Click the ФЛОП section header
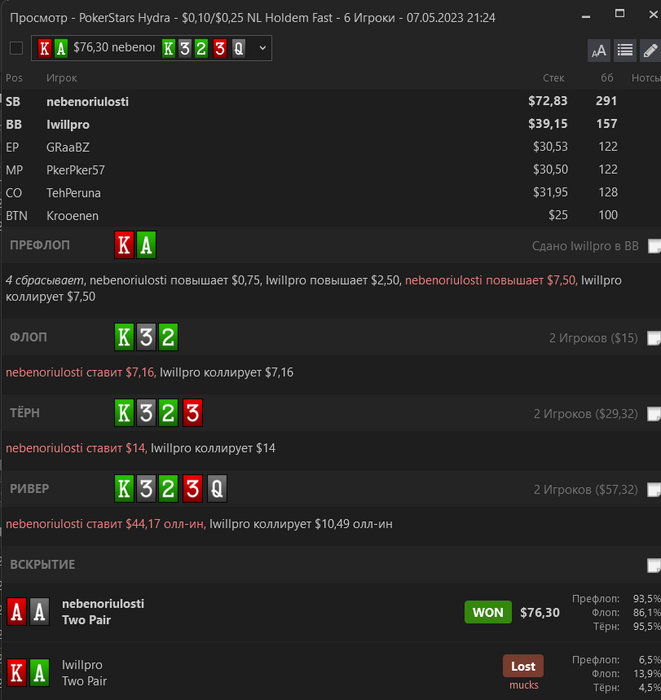The image size is (661, 700). pos(28,337)
